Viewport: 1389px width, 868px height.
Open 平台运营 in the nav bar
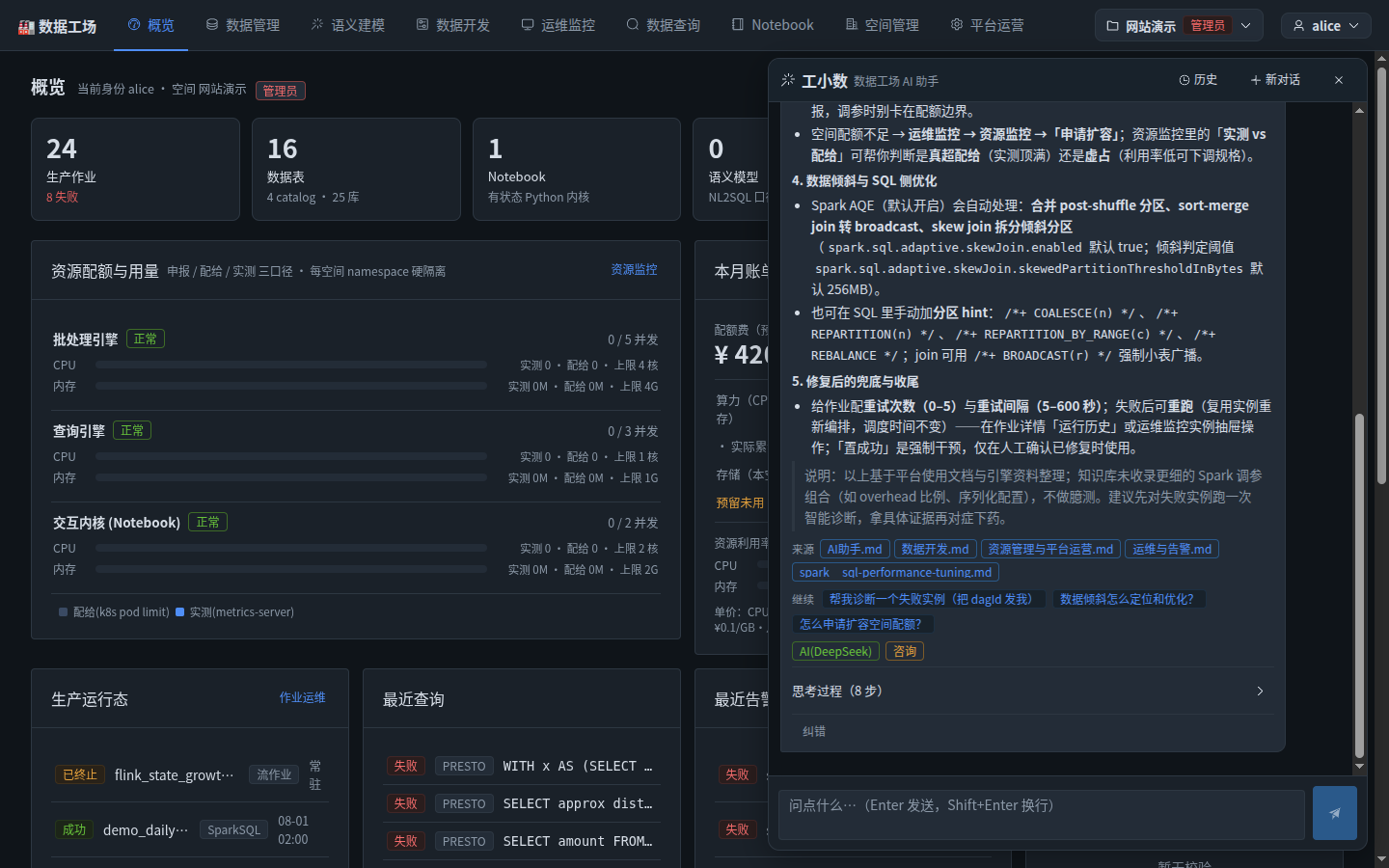click(987, 25)
